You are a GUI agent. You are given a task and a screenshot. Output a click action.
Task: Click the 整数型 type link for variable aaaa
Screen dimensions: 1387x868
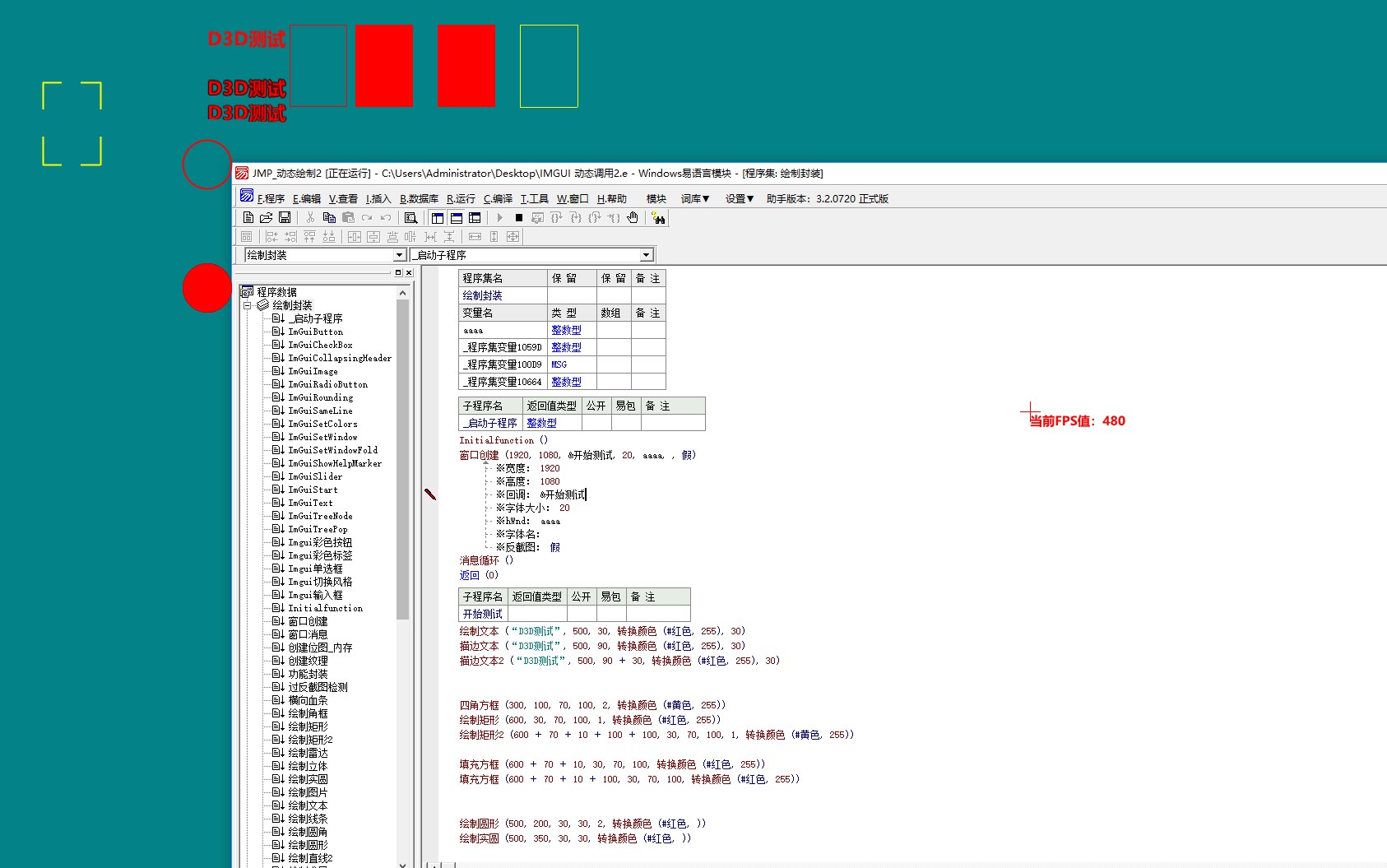[x=566, y=330]
